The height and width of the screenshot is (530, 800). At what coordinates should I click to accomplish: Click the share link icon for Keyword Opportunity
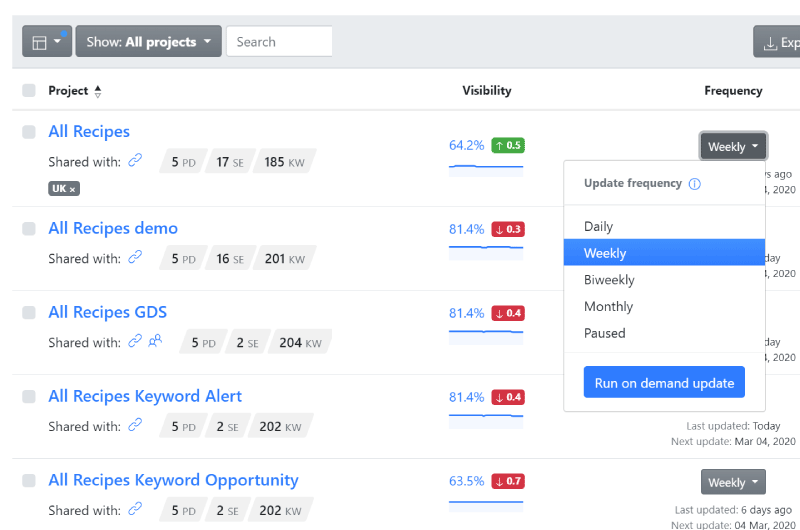tap(135, 509)
